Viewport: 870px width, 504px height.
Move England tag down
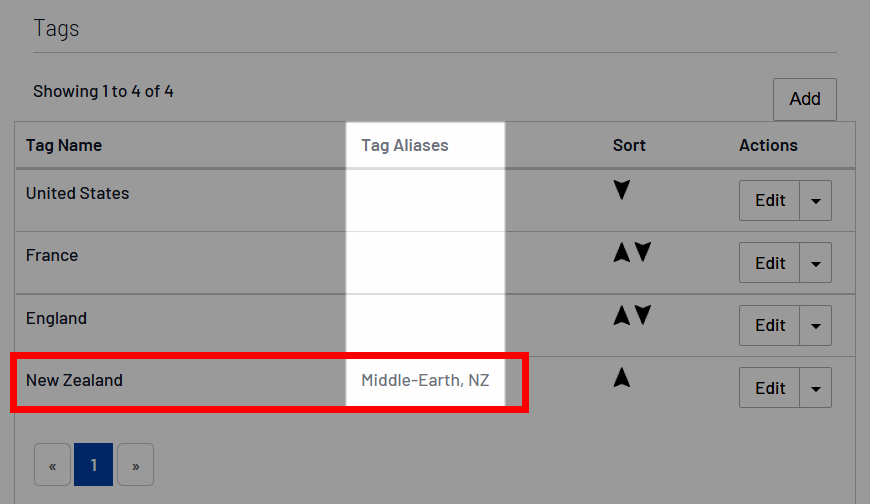[643, 316]
